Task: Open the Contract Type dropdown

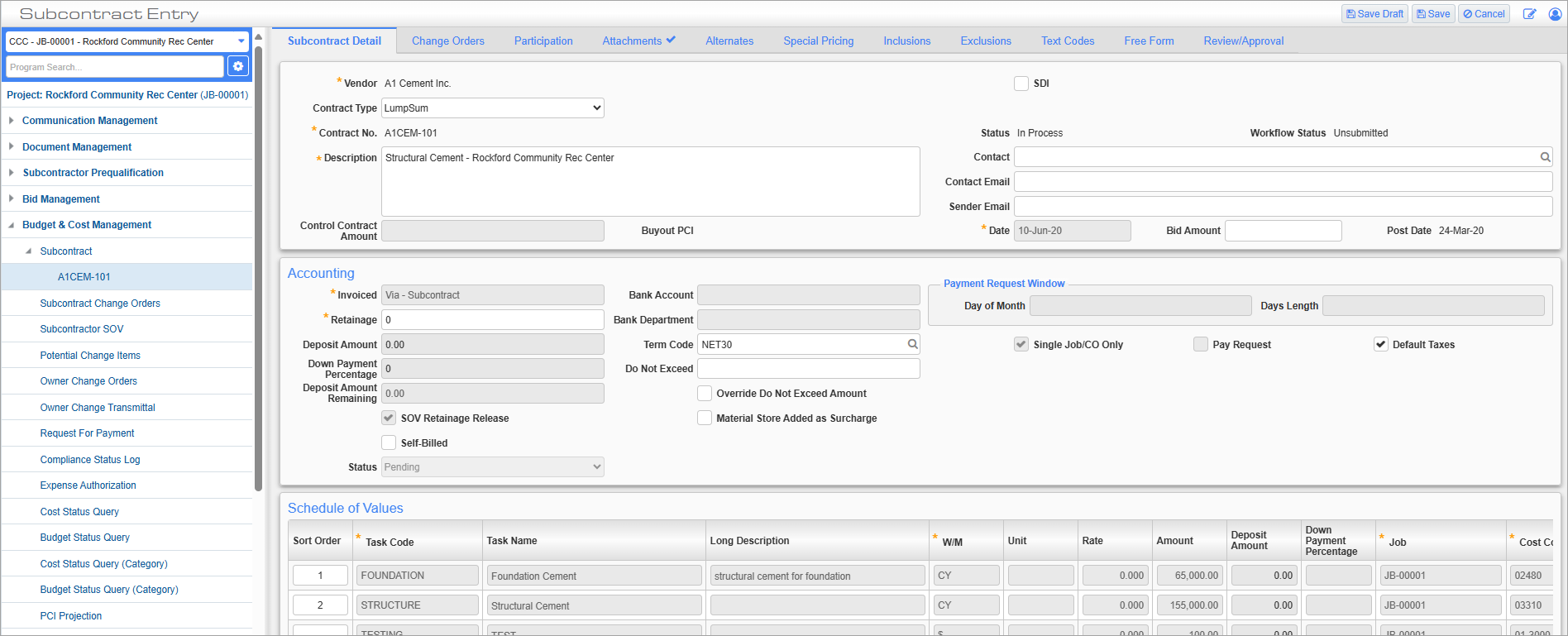Action: click(x=493, y=108)
